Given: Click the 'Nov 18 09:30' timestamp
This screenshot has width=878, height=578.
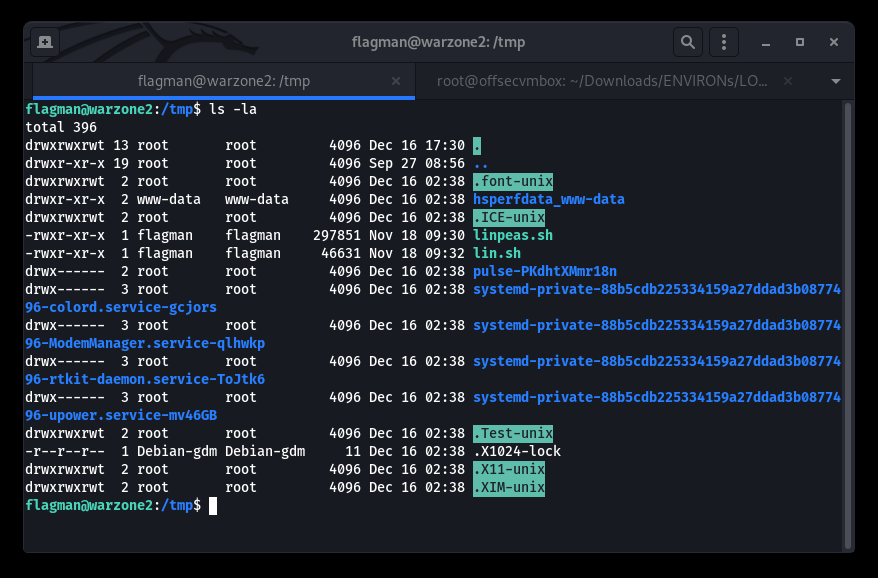Looking at the screenshot, I should [x=417, y=235].
